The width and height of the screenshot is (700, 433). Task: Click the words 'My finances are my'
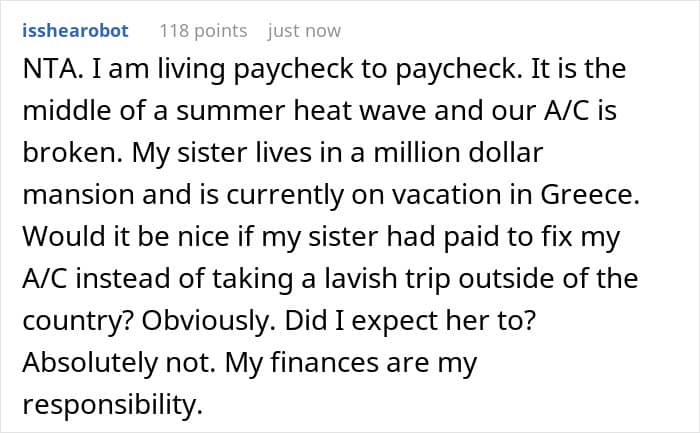[x=351, y=363]
